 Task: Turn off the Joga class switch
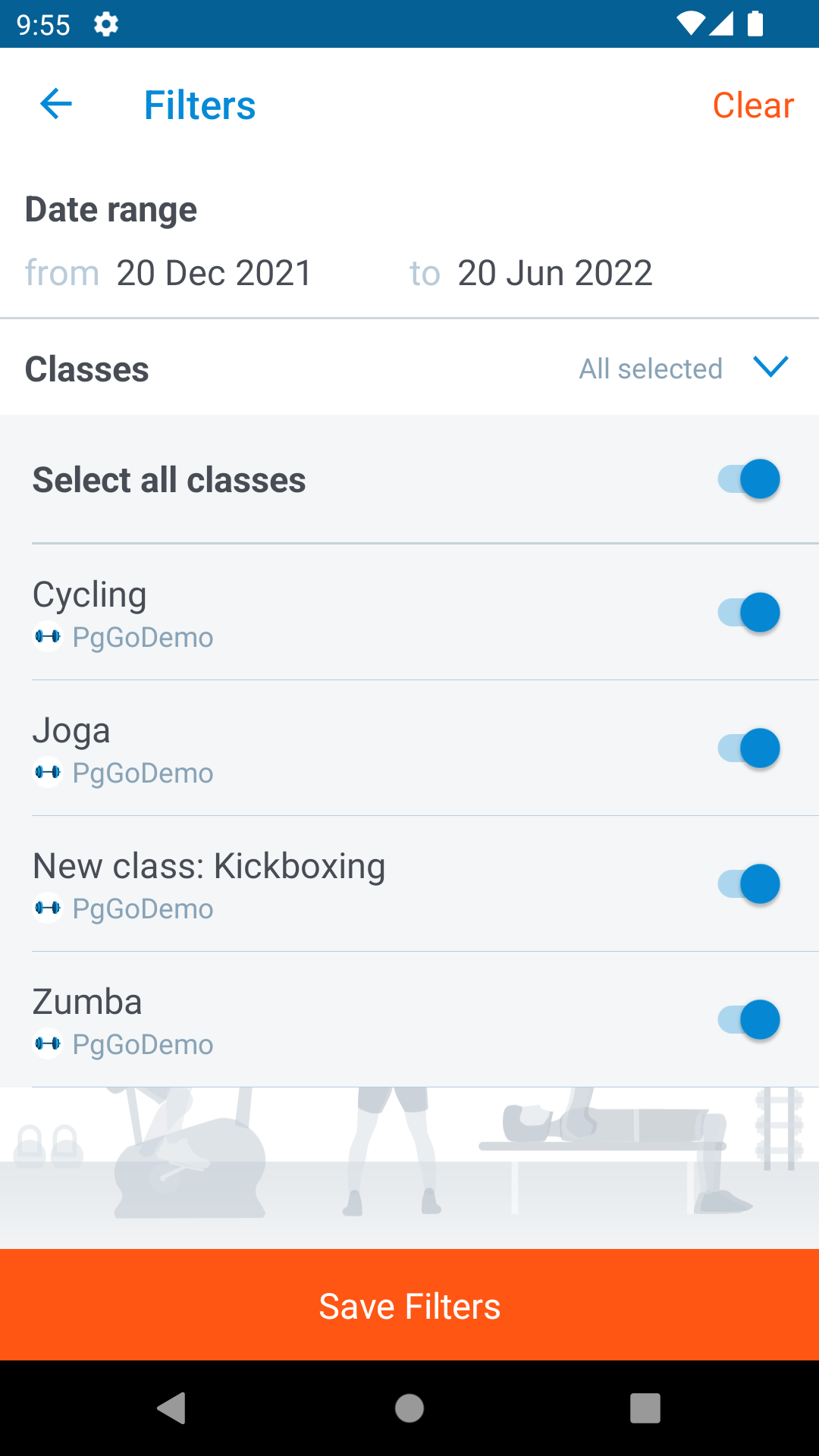coord(748,748)
